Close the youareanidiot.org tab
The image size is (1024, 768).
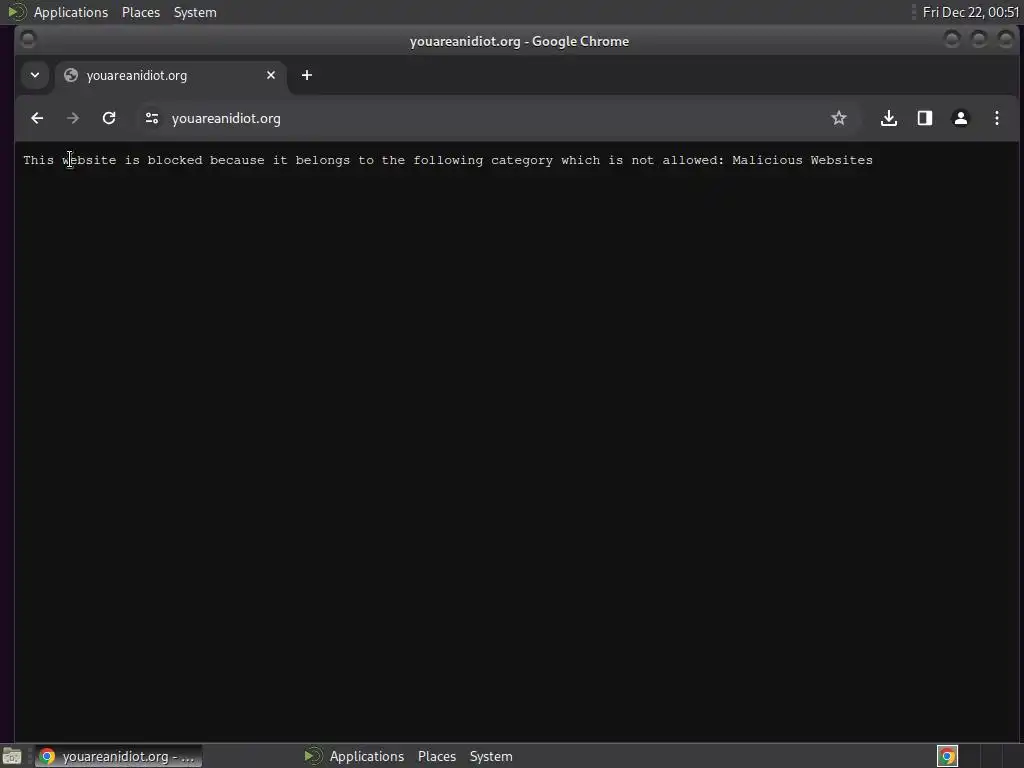(x=271, y=75)
